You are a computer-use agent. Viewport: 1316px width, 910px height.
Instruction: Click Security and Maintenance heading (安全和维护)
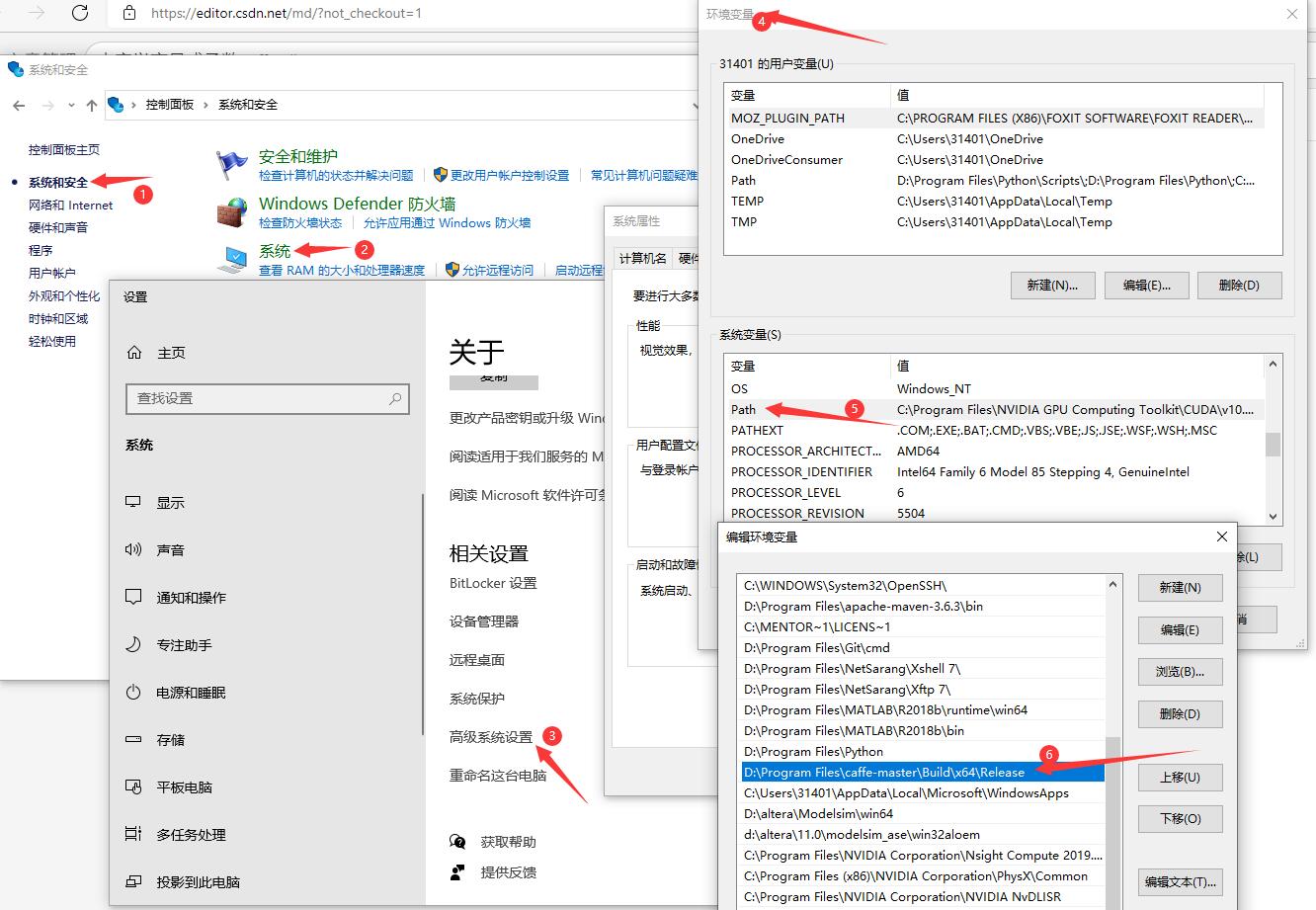tap(298, 156)
